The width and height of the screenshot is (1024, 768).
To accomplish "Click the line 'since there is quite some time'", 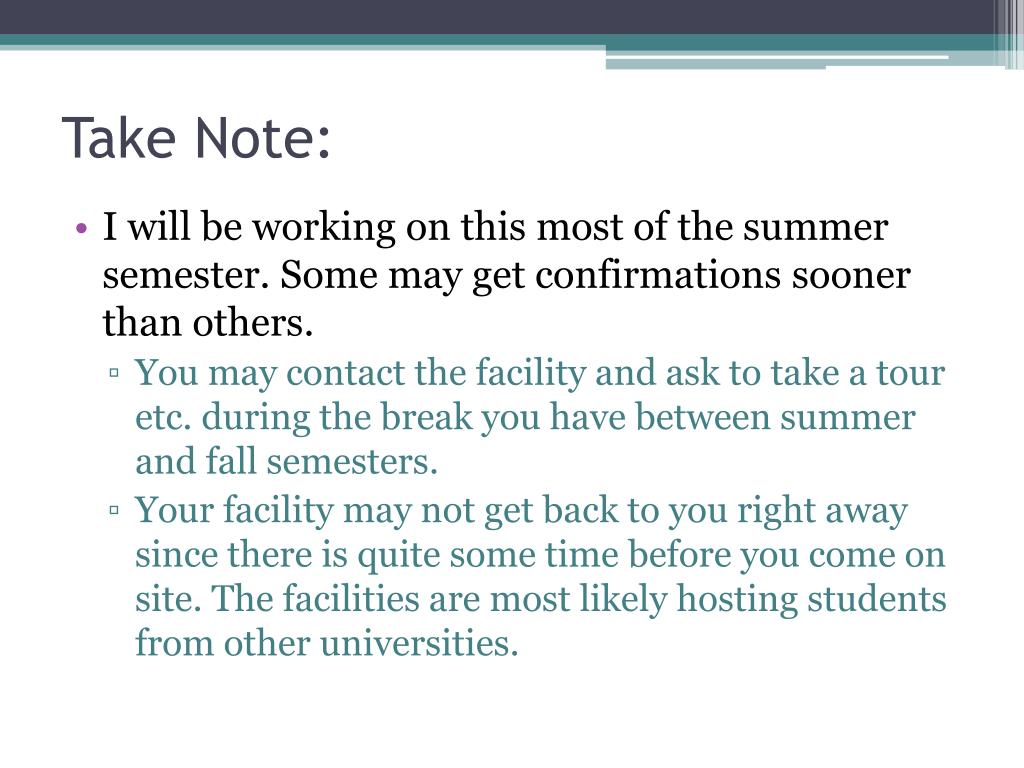I will click(x=540, y=555).
